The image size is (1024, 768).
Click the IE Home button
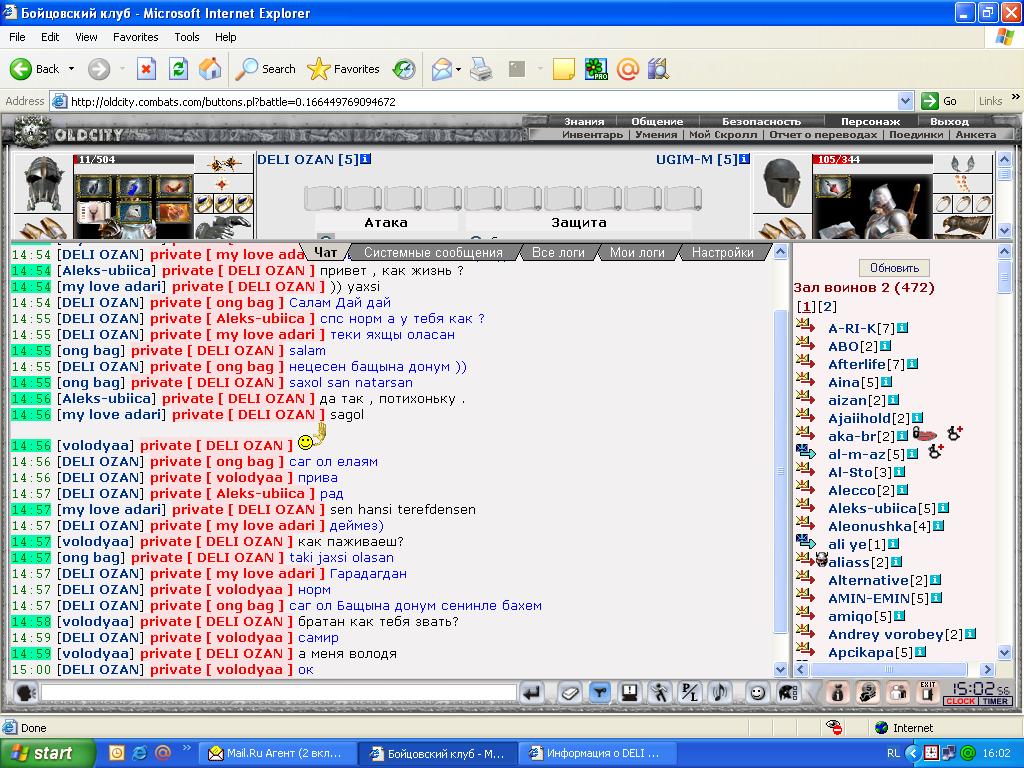click(x=210, y=69)
